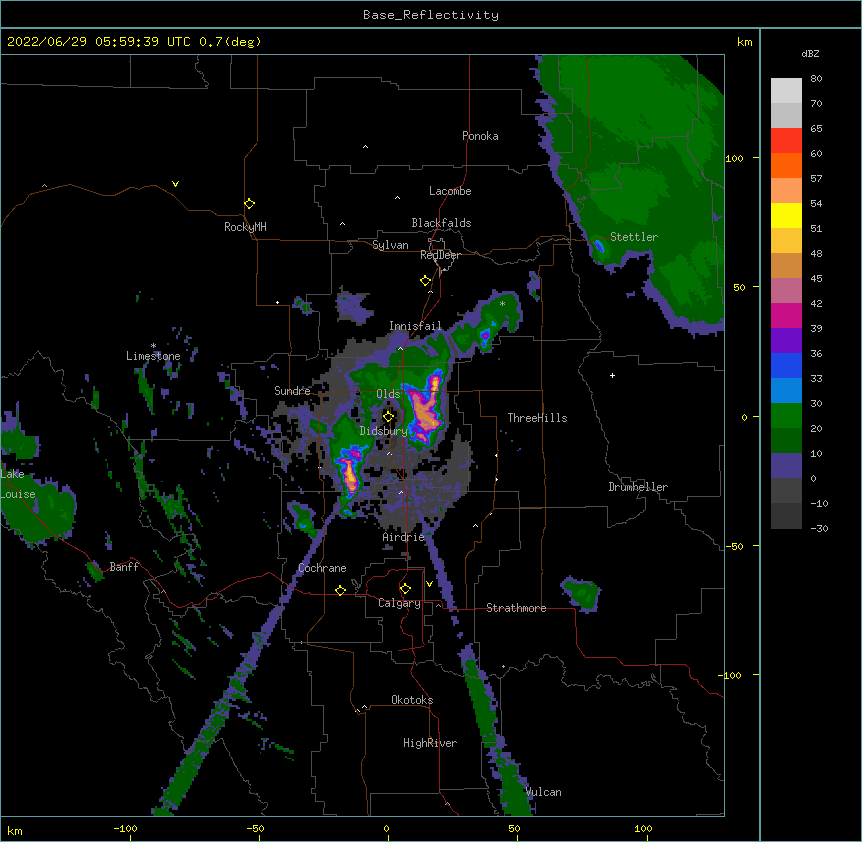Click the Lake Louise label at left edge
862x842 pixels.
(18, 484)
